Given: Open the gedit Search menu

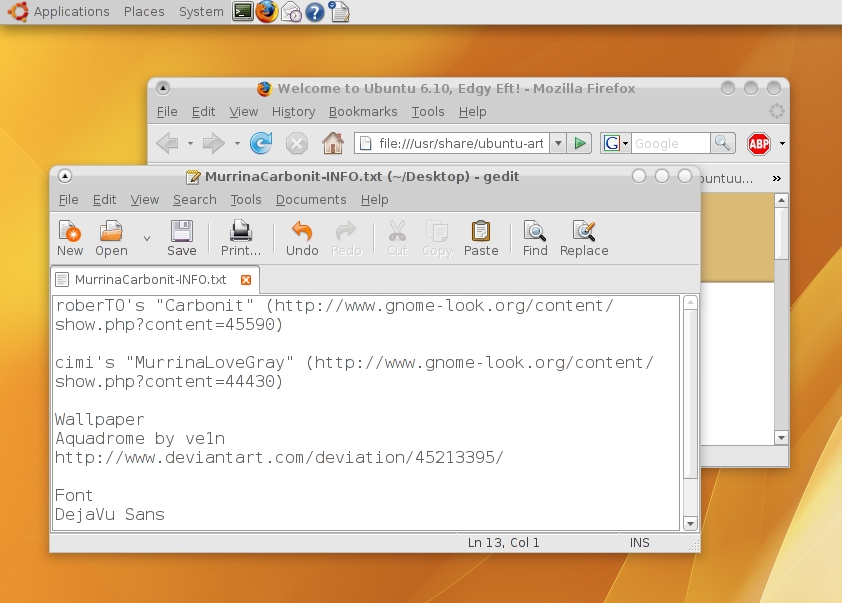Looking at the screenshot, I should [194, 200].
